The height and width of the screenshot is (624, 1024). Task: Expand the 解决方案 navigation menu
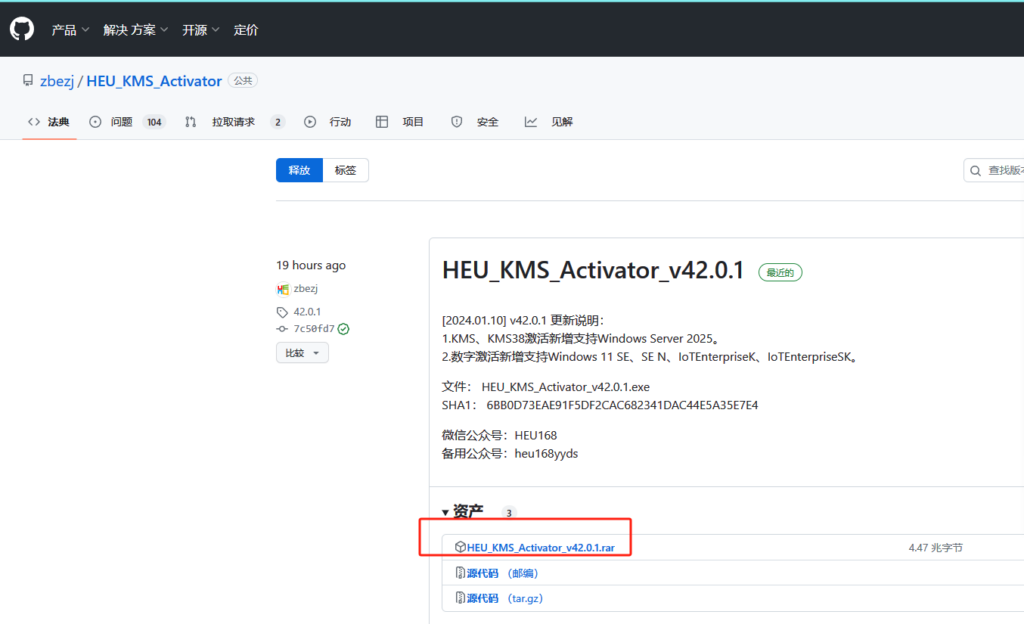pyautogui.click(x=135, y=30)
